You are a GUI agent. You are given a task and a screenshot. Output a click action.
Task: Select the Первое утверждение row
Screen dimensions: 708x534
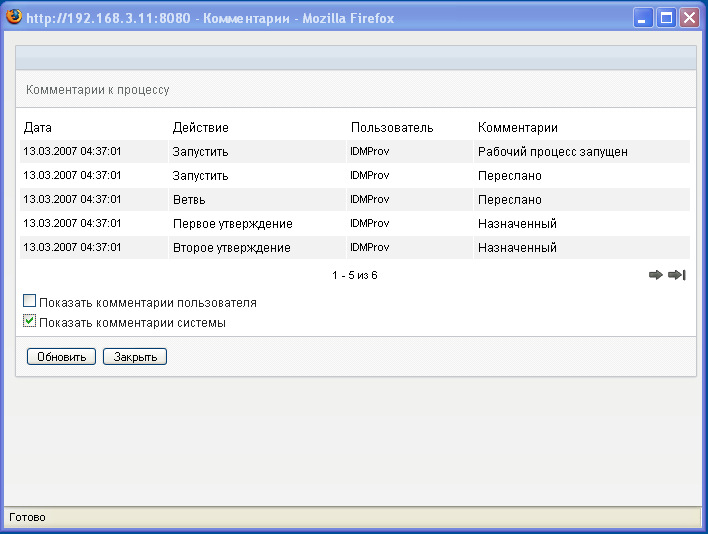[231, 224]
